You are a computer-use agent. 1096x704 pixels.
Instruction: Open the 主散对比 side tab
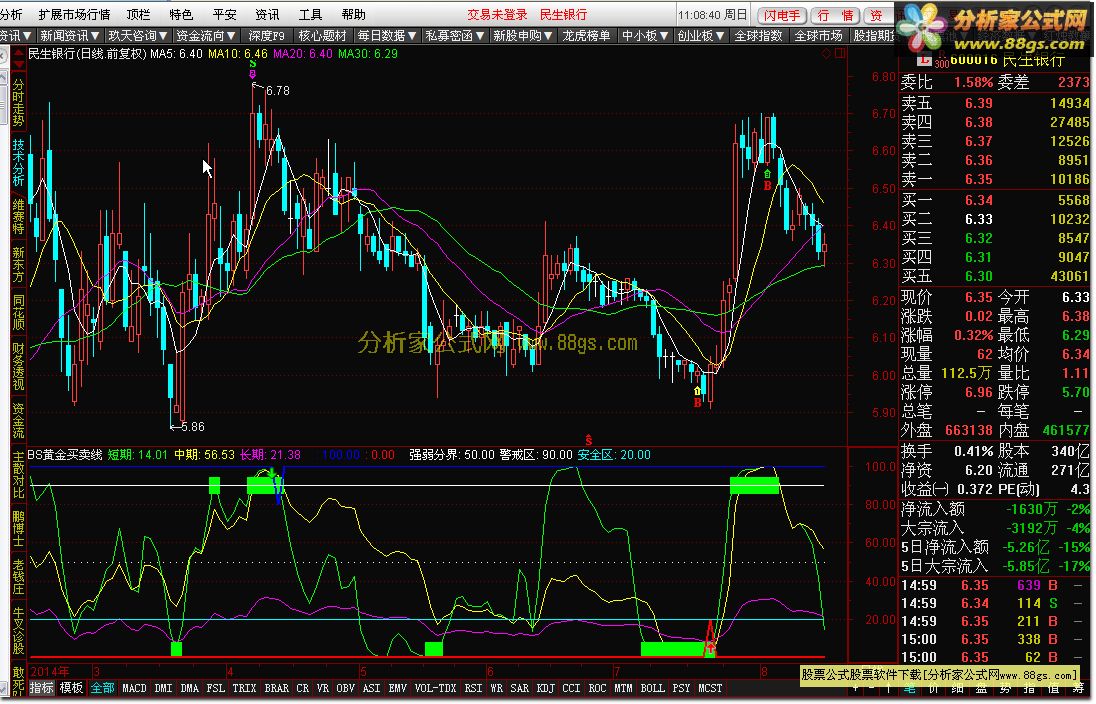18,475
